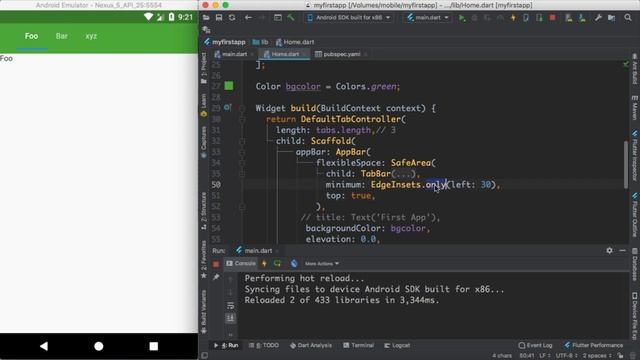This screenshot has height=360, width=640.
Task: Click the Home.dart breadcrumb
Action: coord(295,42)
